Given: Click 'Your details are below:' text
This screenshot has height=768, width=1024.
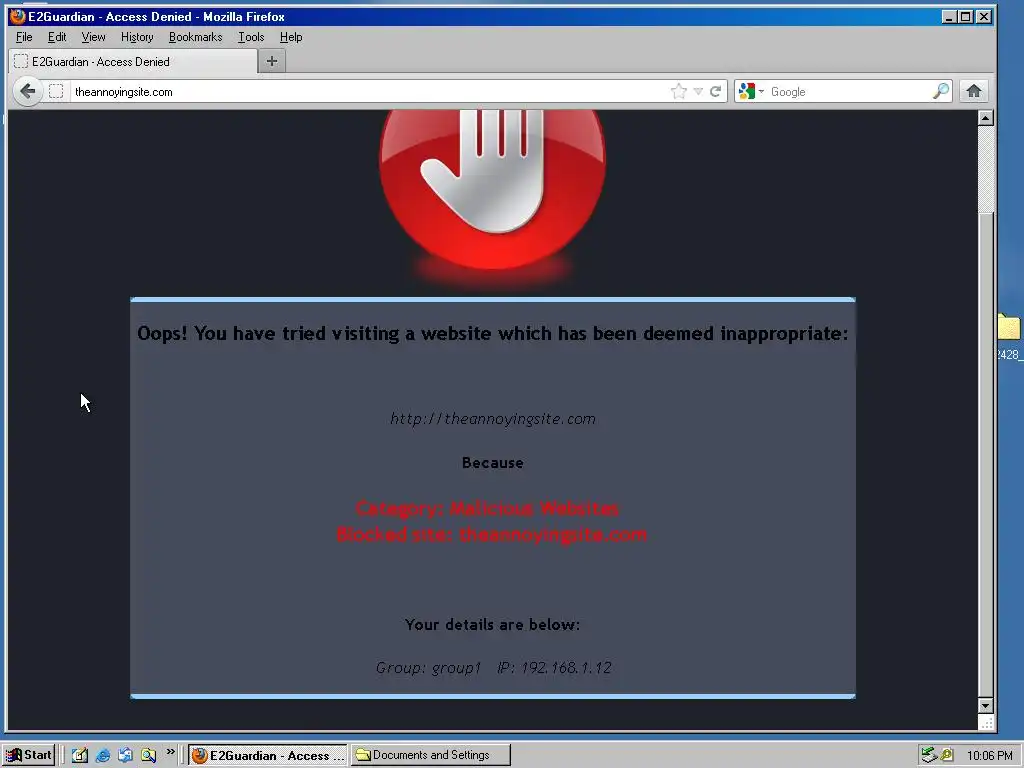Looking at the screenshot, I should point(492,625).
